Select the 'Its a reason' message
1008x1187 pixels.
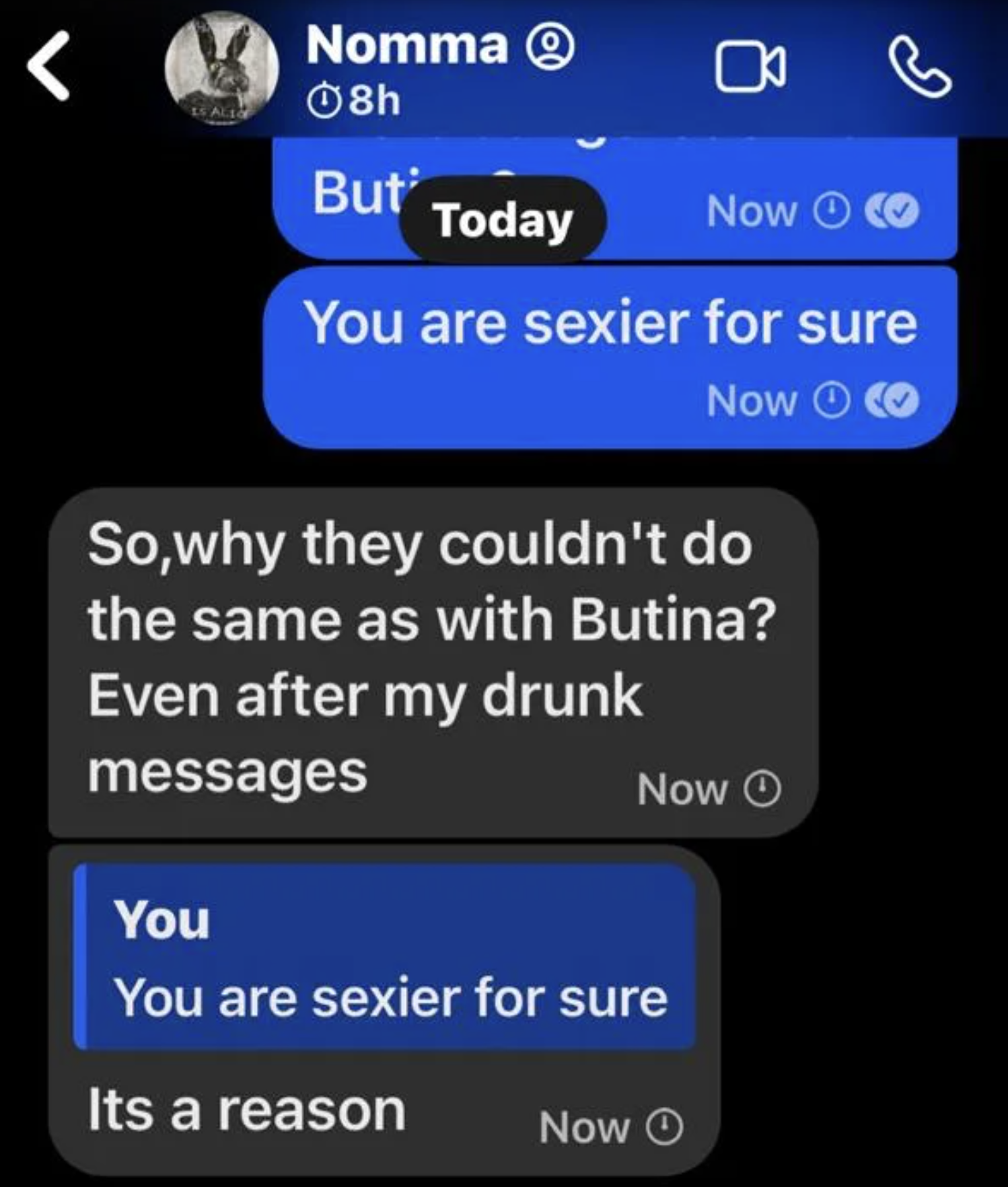[384, 1012]
